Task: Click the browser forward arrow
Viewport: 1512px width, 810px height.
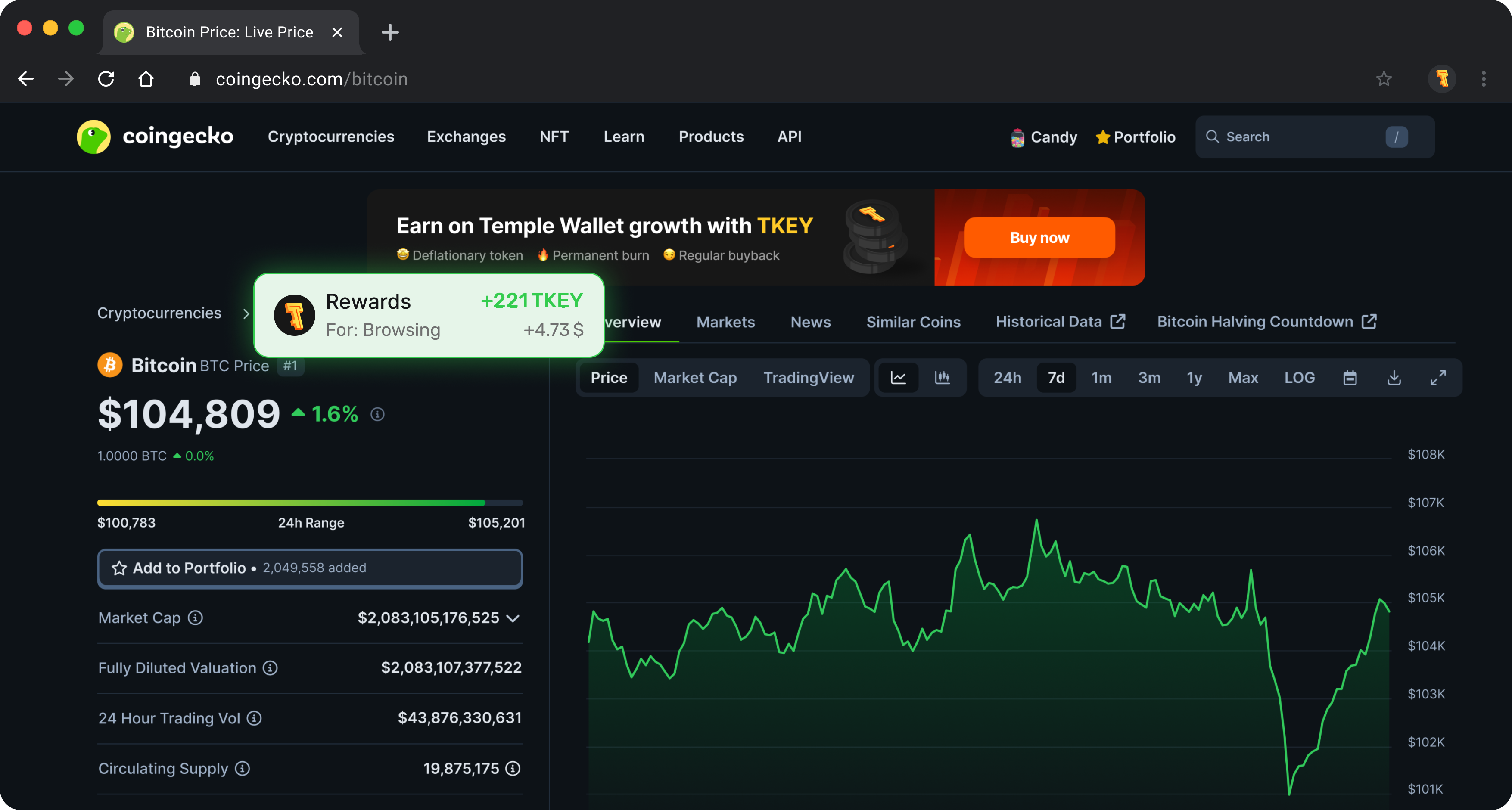Action: (x=66, y=79)
